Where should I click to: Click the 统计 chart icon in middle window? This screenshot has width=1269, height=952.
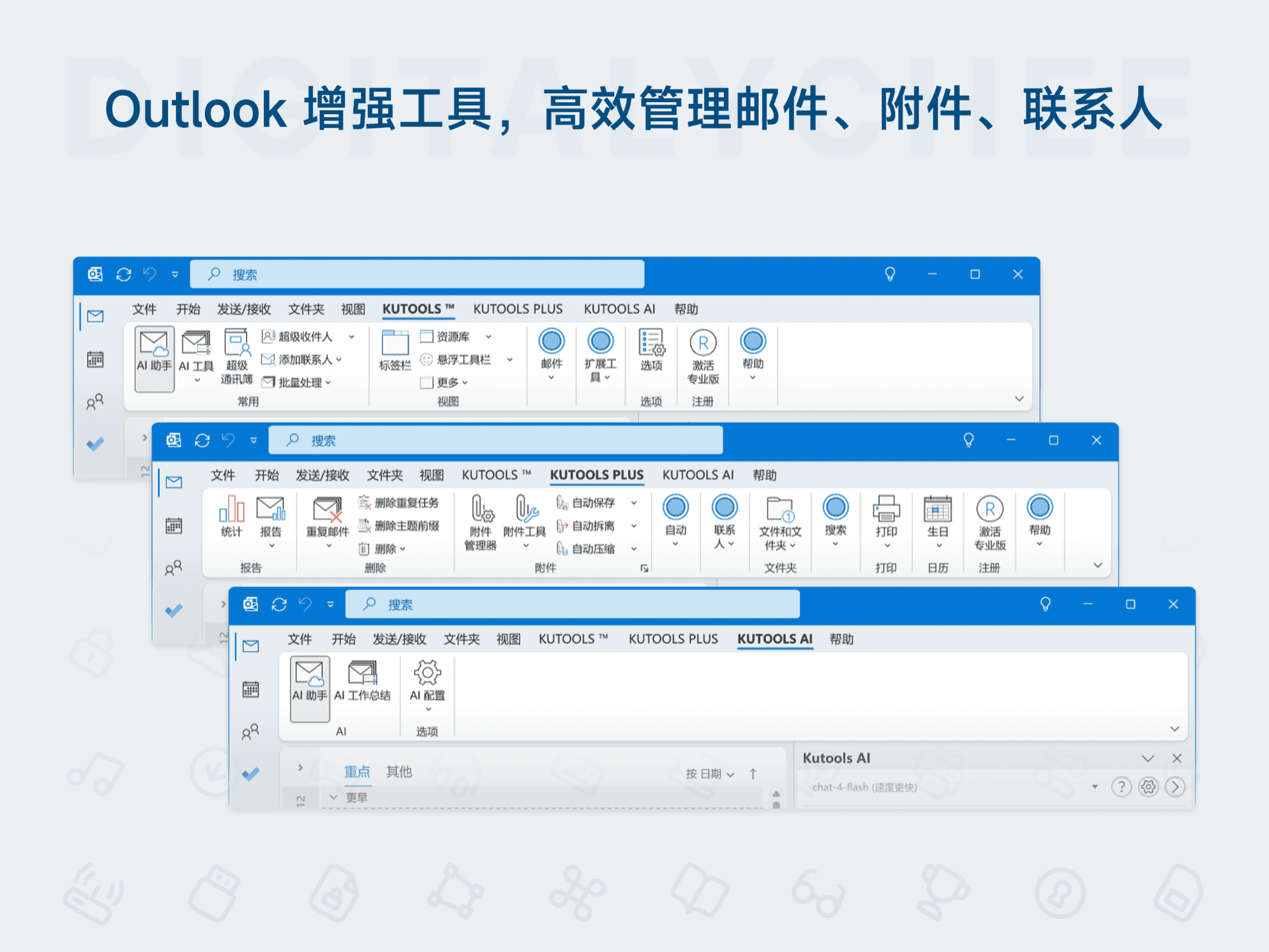coord(232,509)
